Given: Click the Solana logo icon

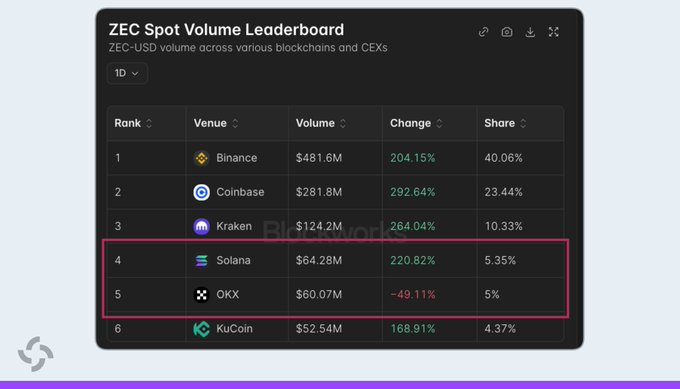Looking at the screenshot, I should (x=201, y=261).
